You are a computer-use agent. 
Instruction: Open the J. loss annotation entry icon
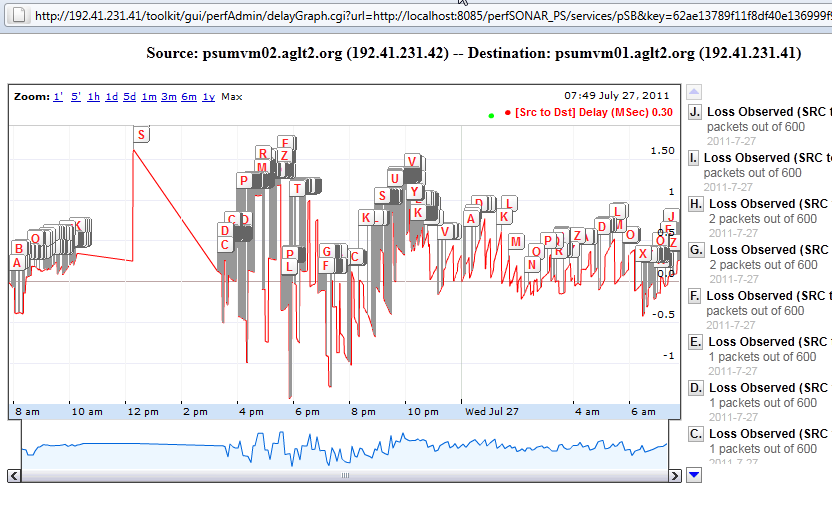coord(695,112)
